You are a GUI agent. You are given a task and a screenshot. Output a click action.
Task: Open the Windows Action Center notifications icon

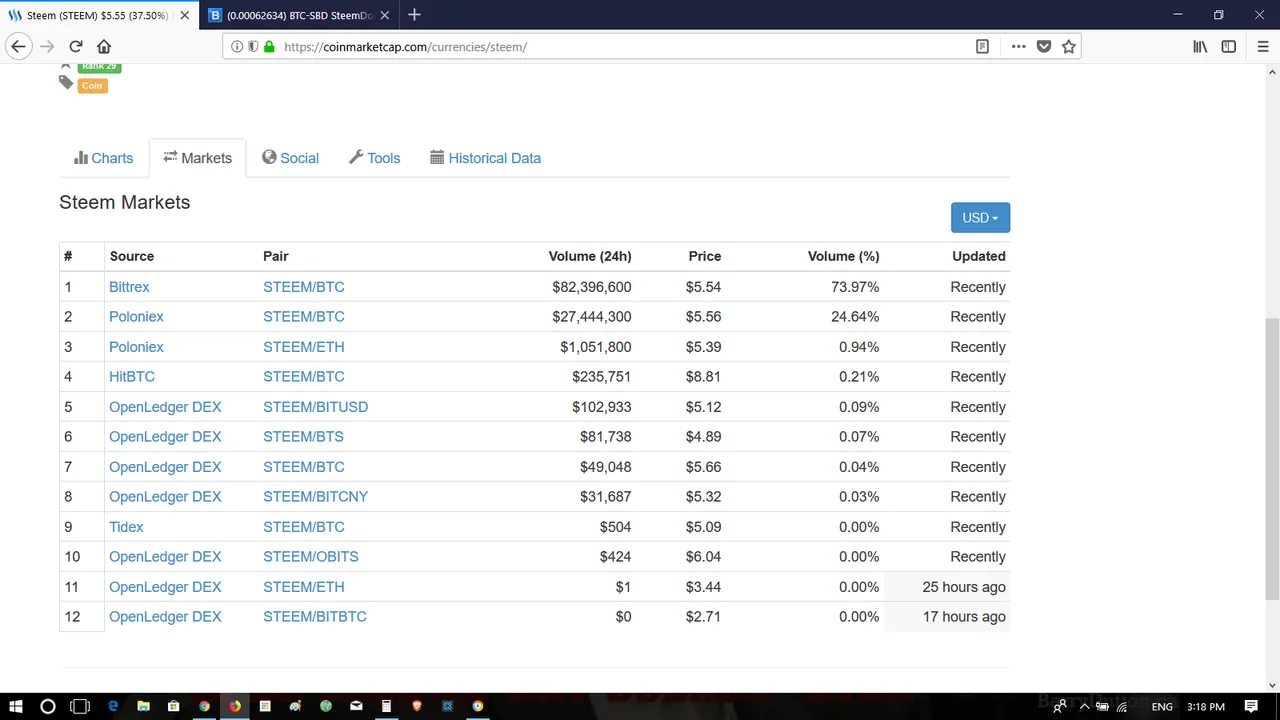tap(1251, 706)
